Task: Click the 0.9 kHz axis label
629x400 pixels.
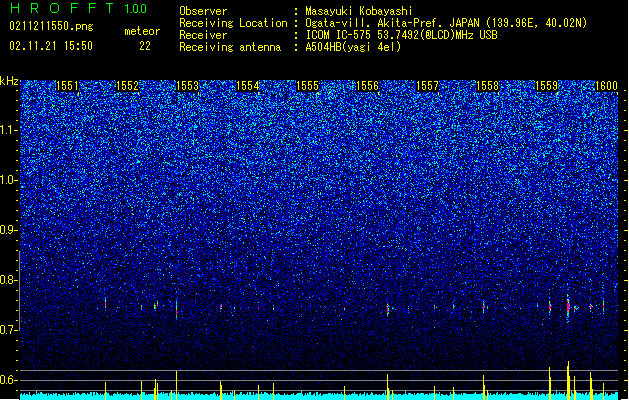Action: [x=8, y=230]
